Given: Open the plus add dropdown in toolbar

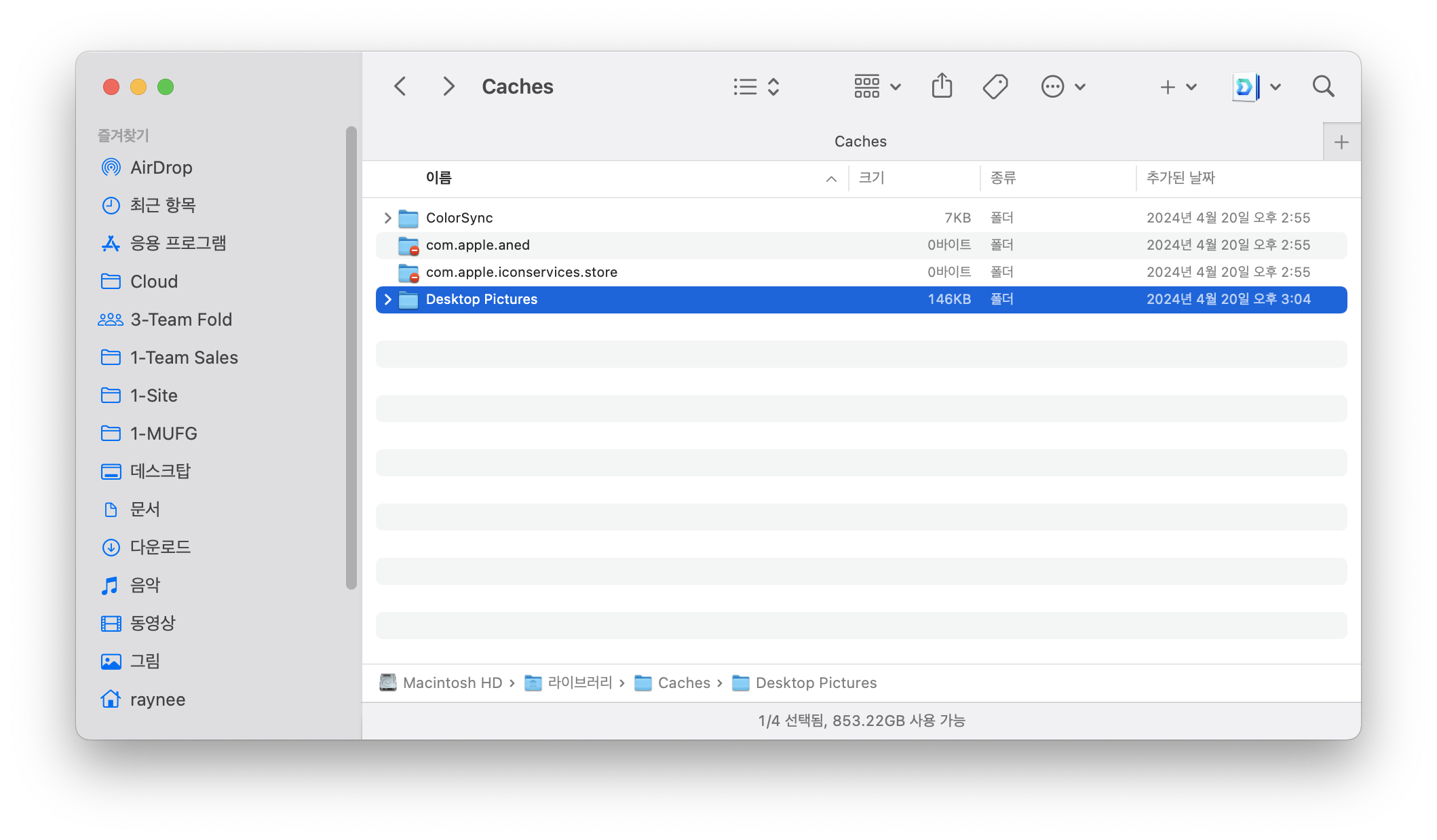Looking at the screenshot, I should [x=1178, y=86].
